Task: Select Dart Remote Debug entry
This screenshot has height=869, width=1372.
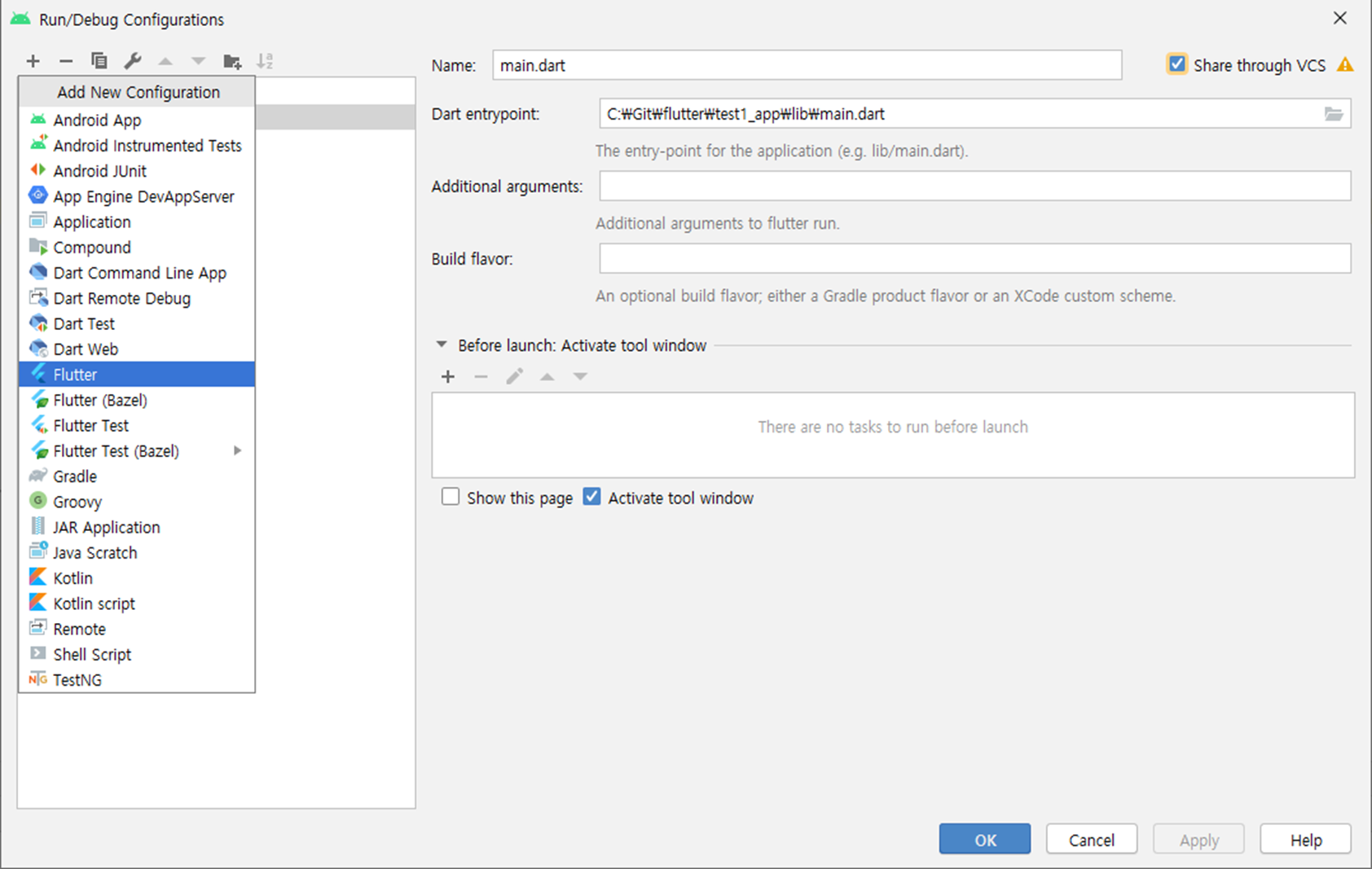Action: tap(137, 298)
